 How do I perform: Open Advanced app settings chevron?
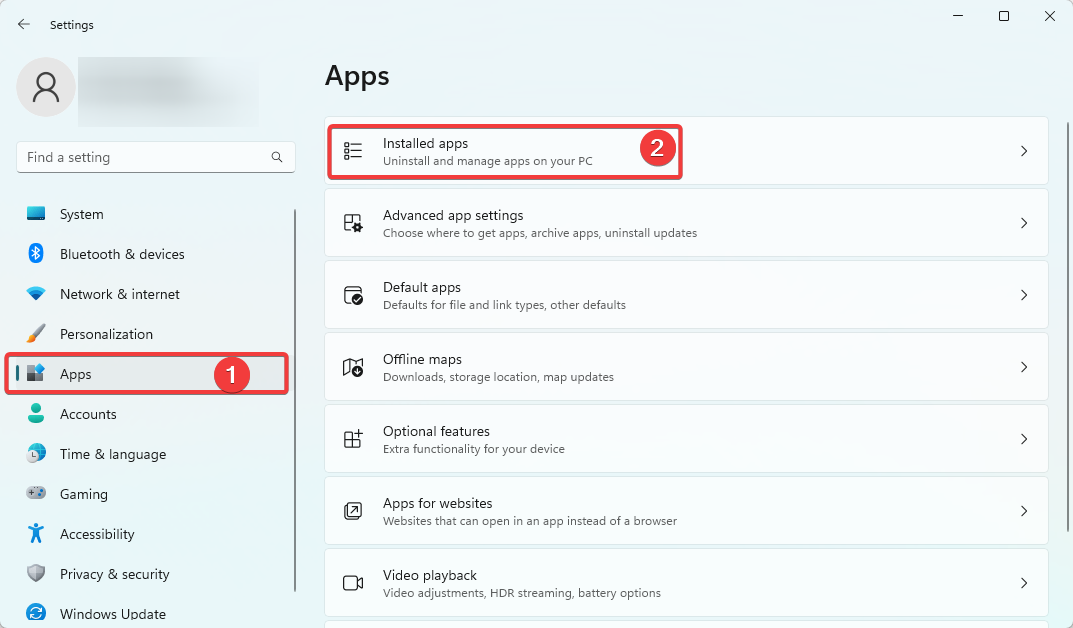coord(1024,223)
